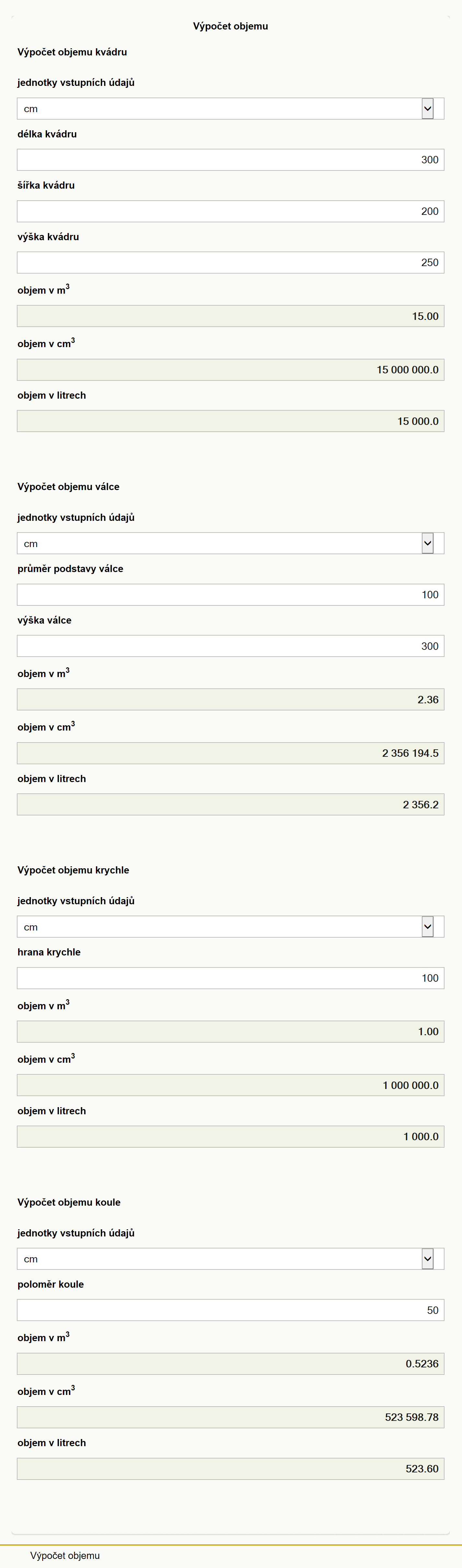Focus the výška kvádru input showing 250
462x1568 pixels.
pos(231,262)
